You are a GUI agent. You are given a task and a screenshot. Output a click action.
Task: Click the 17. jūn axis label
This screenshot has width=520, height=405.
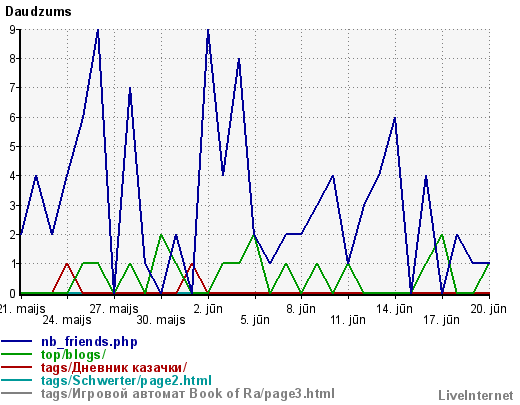pos(442,320)
